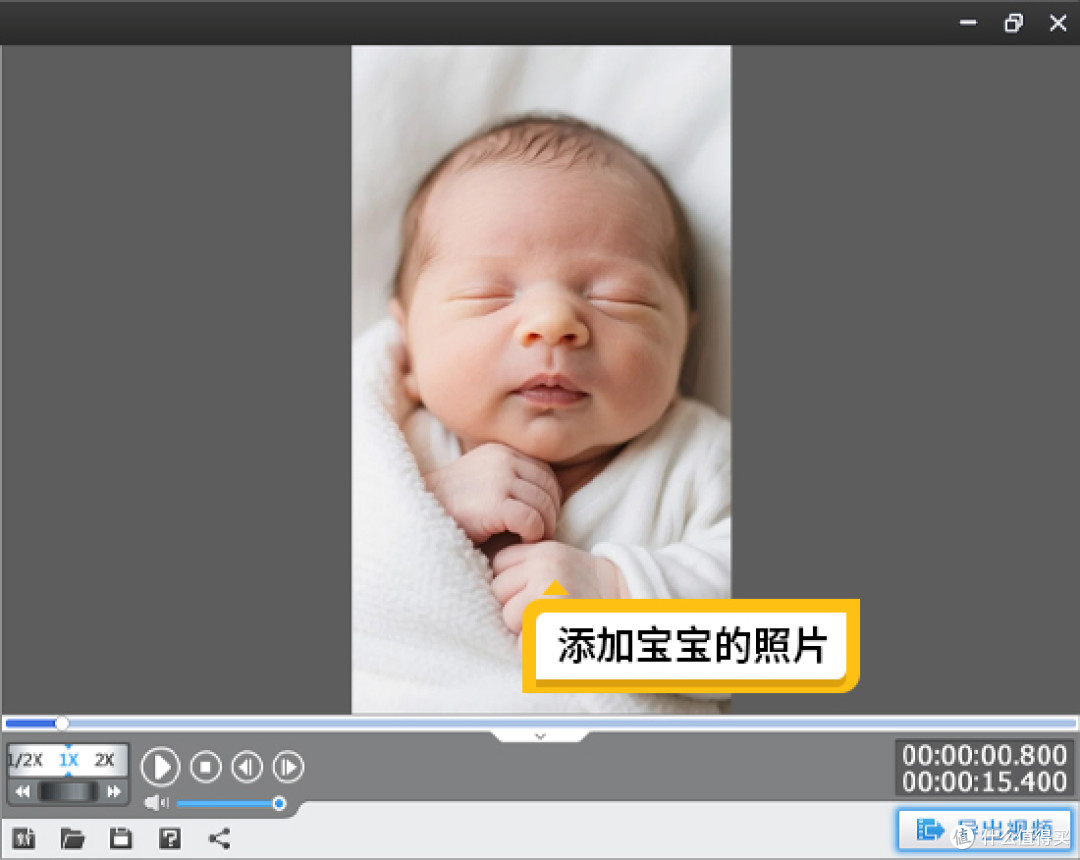Set playback speed to 1X
The image size is (1080, 860).
pyautogui.click(x=68, y=760)
